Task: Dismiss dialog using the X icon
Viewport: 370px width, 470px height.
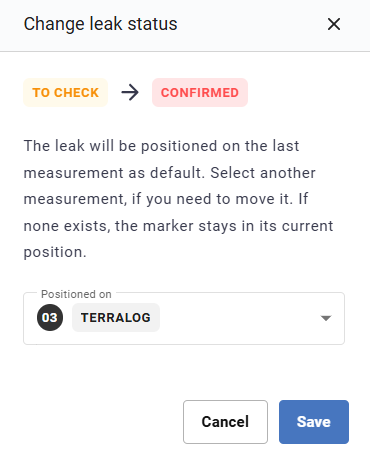Action: tap(334, 24)
